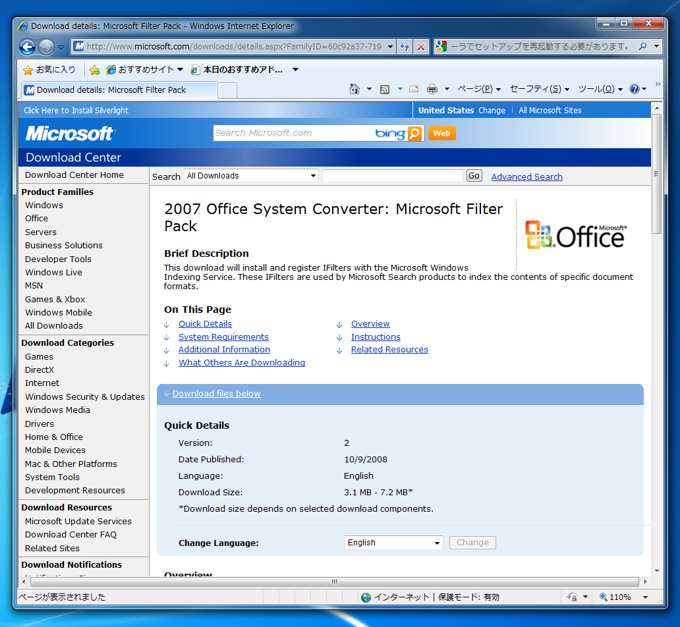Click the orange Web button
Image resolution: width=680 pixels, height=627 pixels.
coord(441,133)
